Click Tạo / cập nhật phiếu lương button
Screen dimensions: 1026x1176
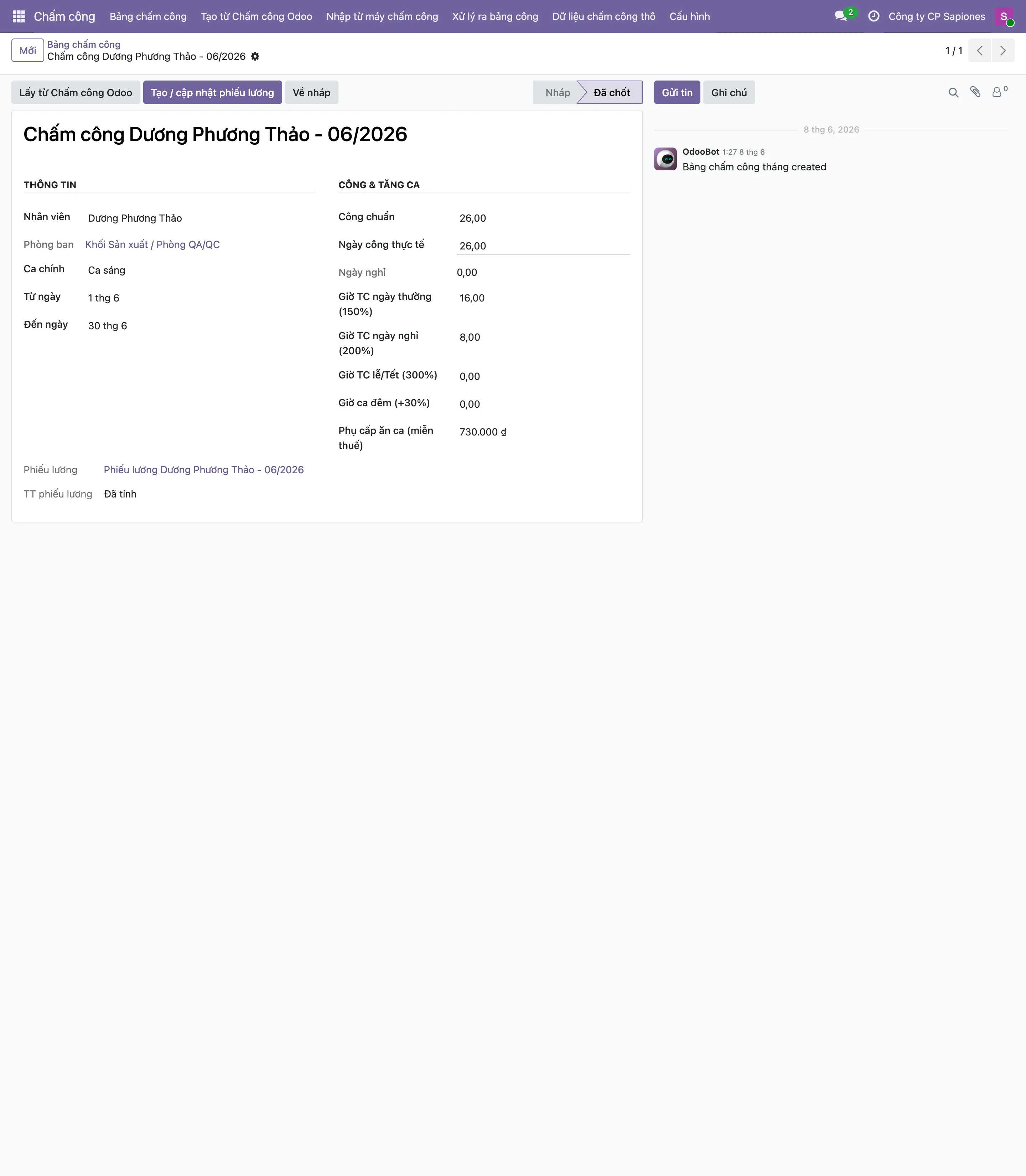point(212,92)
